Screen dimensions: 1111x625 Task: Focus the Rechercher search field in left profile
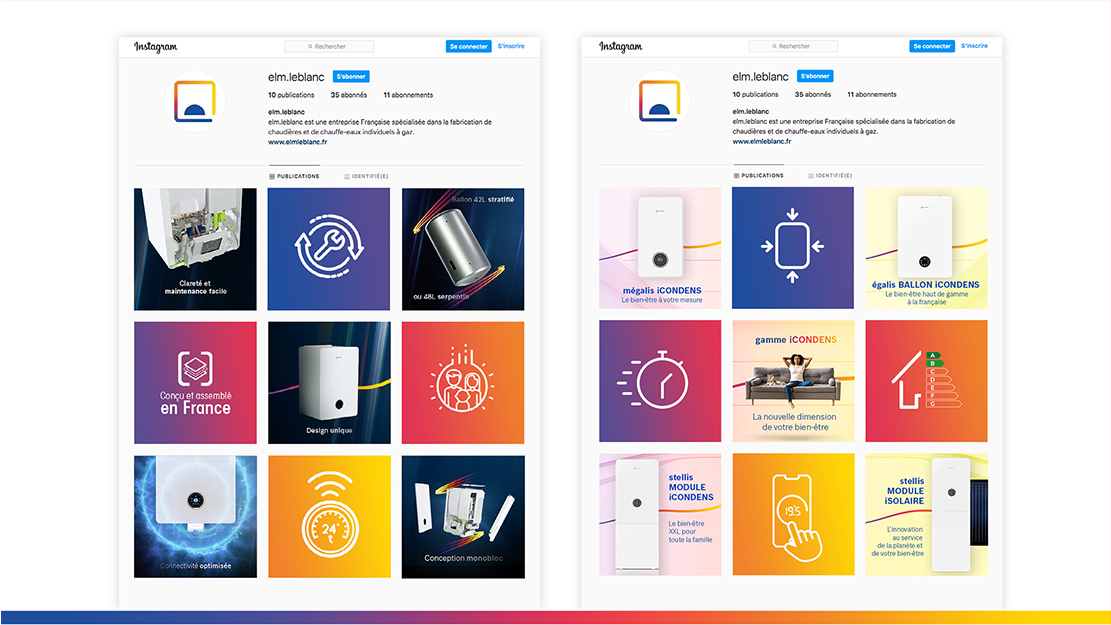click(329, 46)
